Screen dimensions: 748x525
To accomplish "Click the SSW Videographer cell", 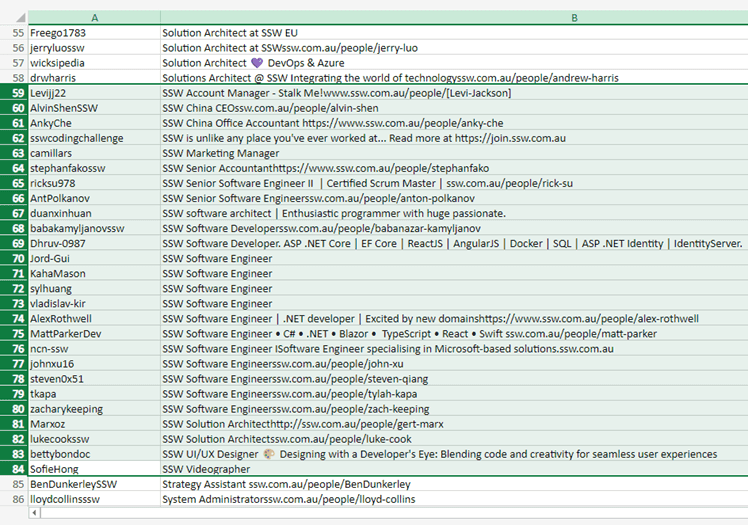I will click(453, 469).
